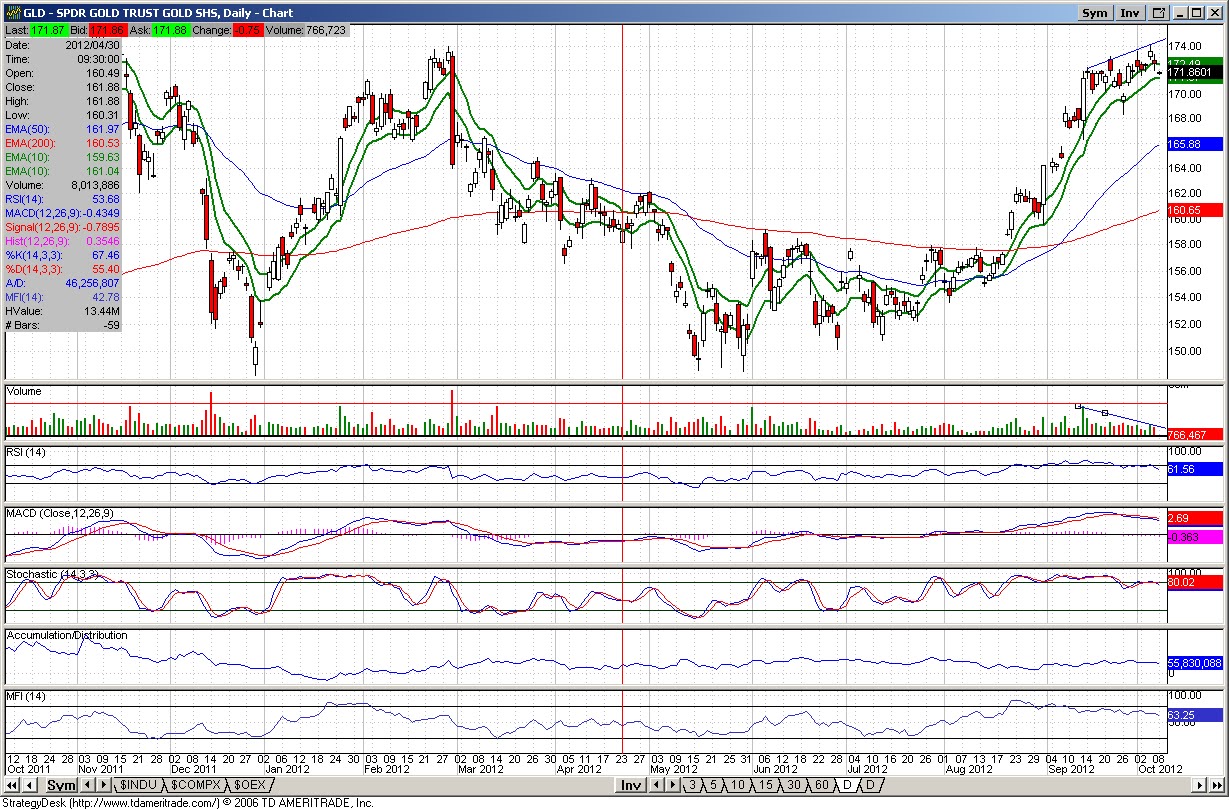Switch to the $OEX symbol tab
The width and height of the screenshot is (1229, 809).
[x=249, y=785]
